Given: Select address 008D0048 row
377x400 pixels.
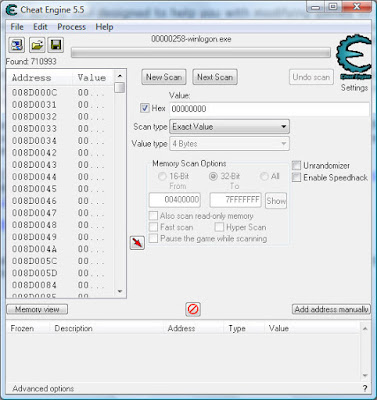Looking at the screenshot, I should 60,225.
